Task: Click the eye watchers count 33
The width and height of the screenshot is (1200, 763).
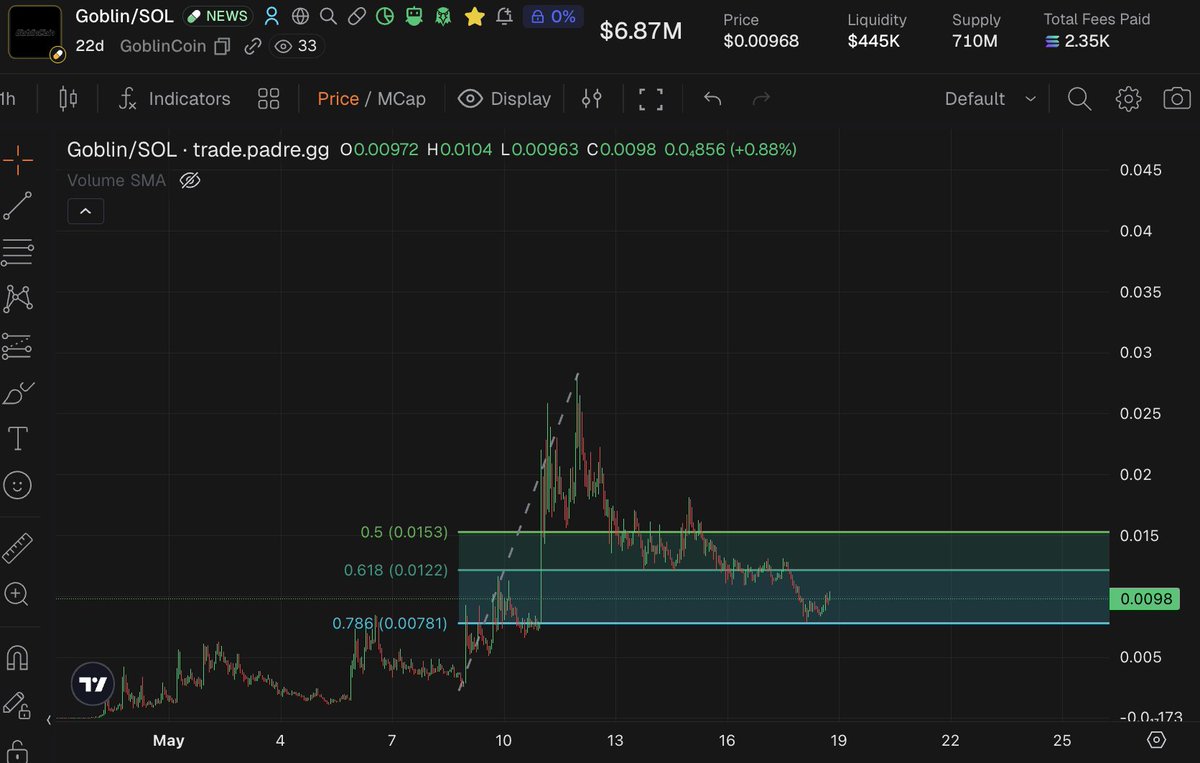Action: coord(296,46)
